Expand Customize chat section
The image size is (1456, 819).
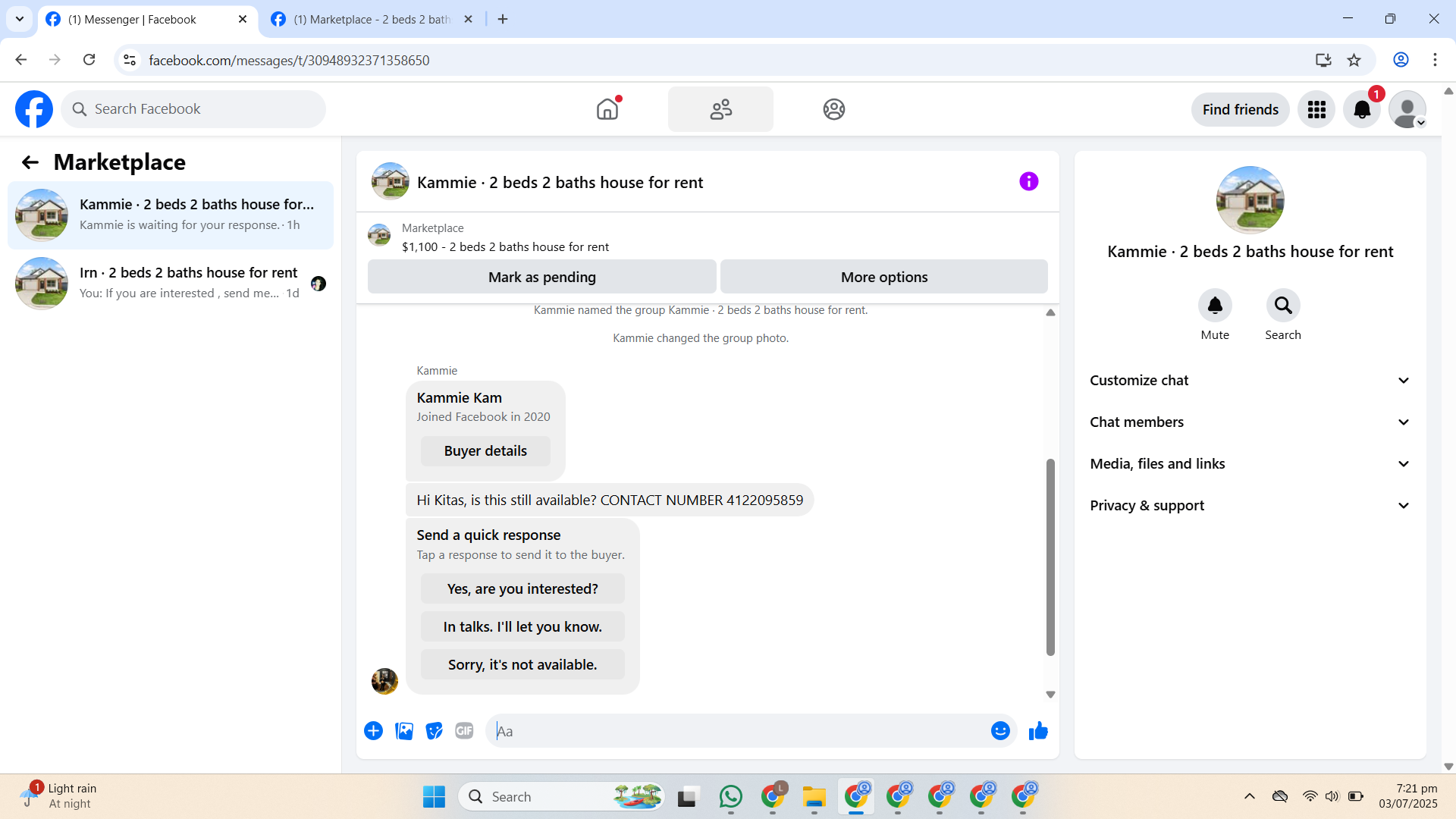pyautogui.click(x=1250, y=381)
